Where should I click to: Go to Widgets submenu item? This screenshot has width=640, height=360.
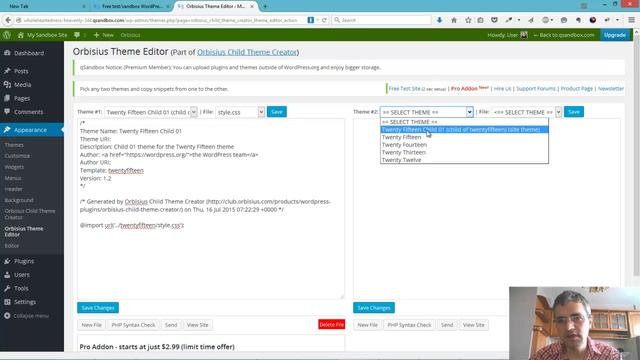coord(14,167)
